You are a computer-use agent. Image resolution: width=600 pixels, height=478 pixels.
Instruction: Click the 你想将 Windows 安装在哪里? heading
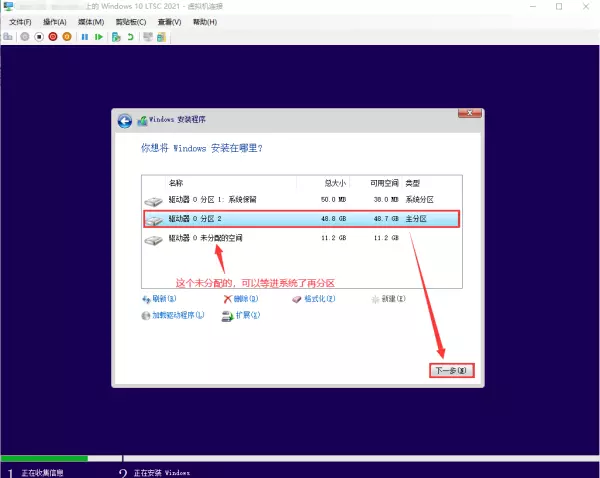tap(202, 148)
